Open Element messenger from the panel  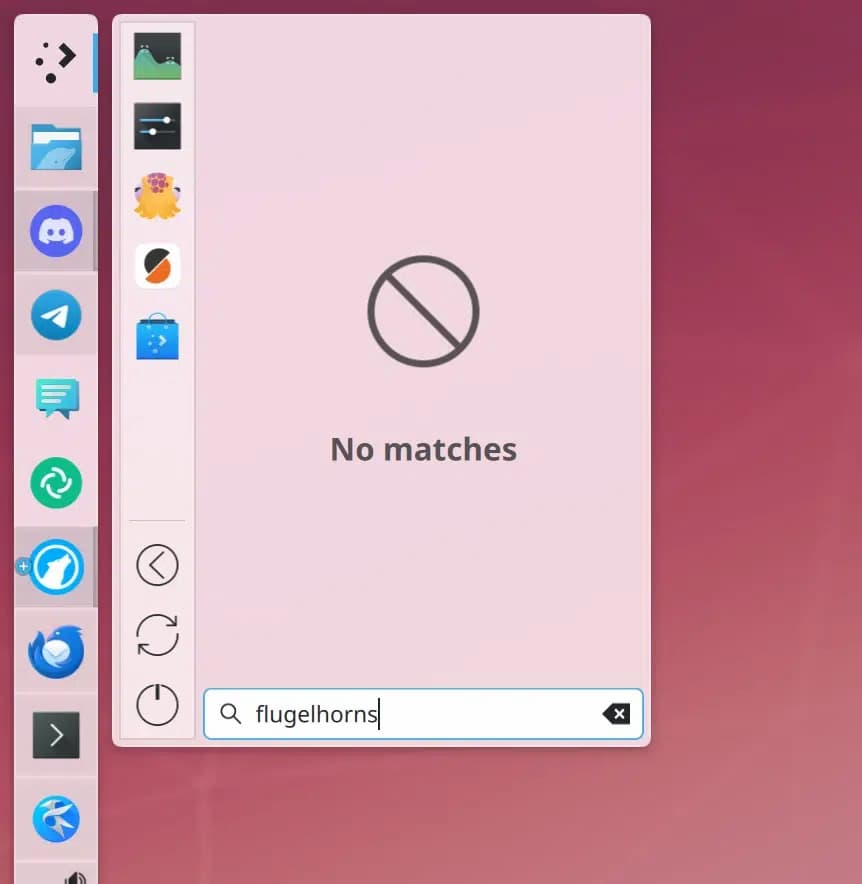coord(55,483)
